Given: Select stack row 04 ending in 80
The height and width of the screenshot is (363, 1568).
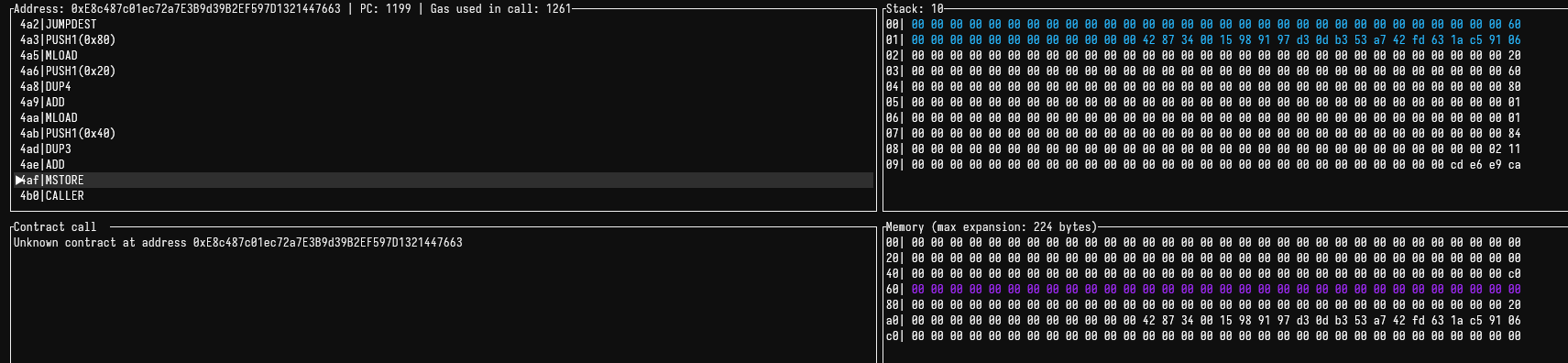Looking at the screenshot, I should (1203, 87).
